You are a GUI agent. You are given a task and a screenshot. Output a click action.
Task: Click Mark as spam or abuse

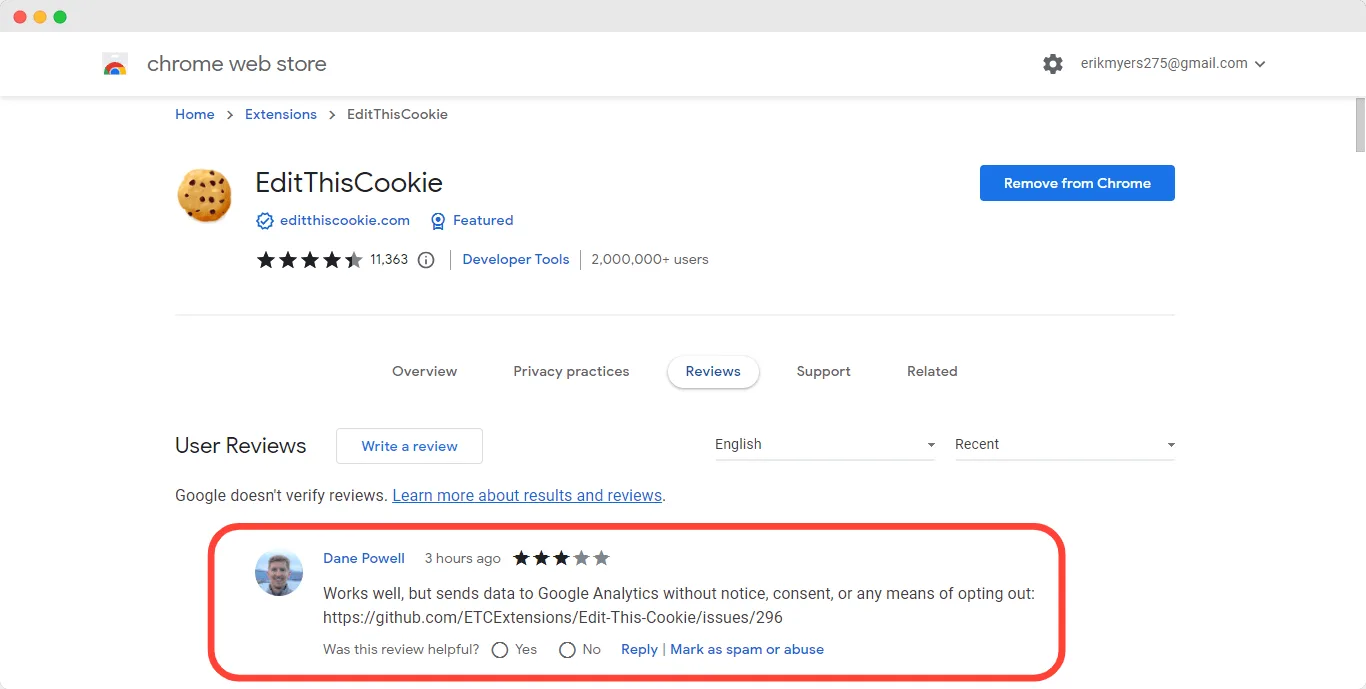pyautogui.click(x=747, y=649)
